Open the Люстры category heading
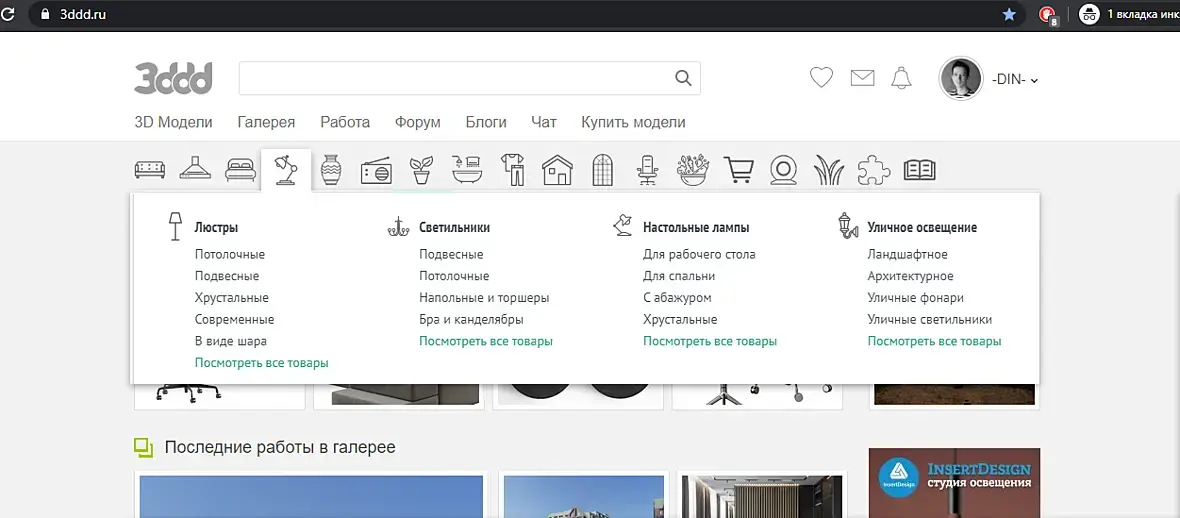 (x=216, y=227)
